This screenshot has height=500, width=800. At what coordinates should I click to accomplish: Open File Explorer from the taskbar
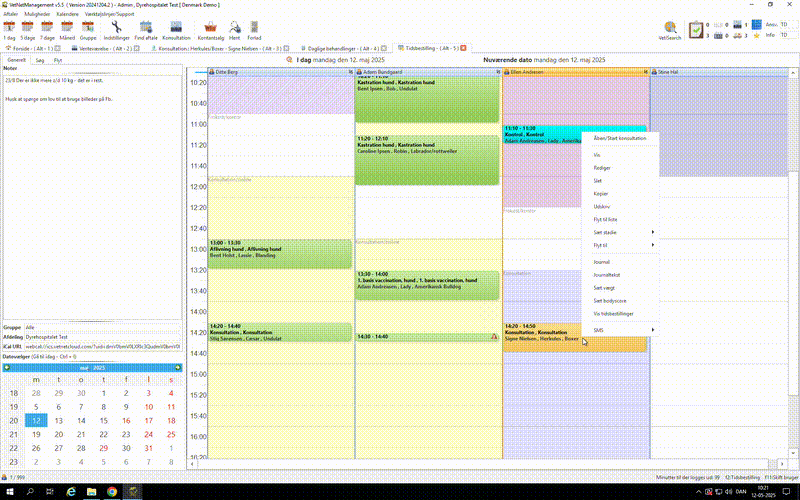click(91, 491)
